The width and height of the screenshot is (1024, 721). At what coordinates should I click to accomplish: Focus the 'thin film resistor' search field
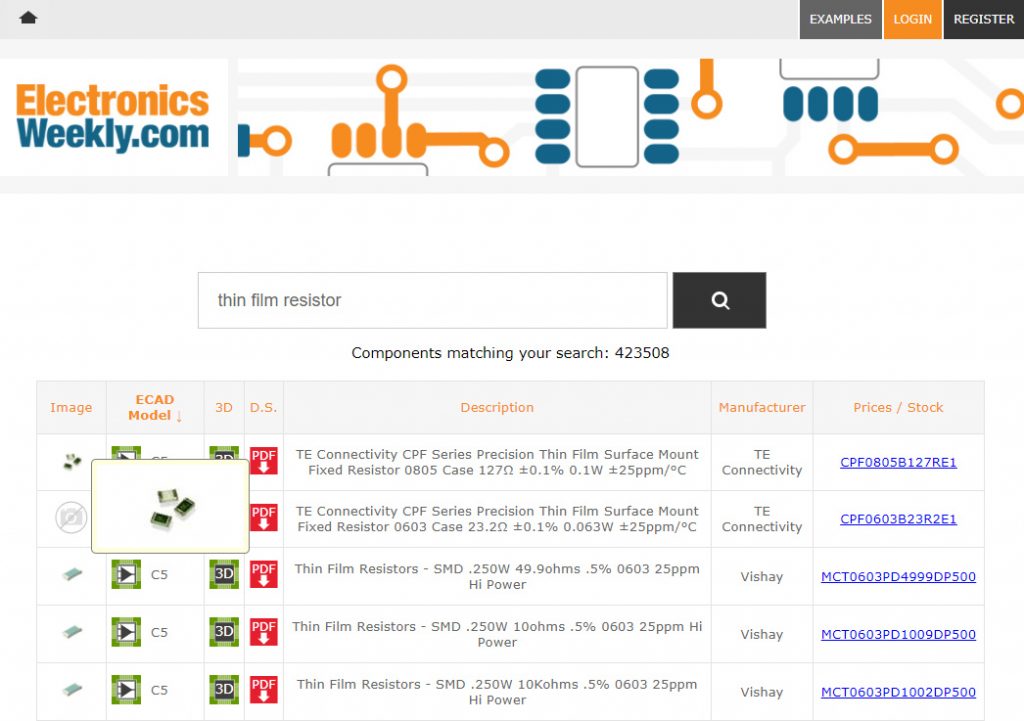[x=432, y=300]
